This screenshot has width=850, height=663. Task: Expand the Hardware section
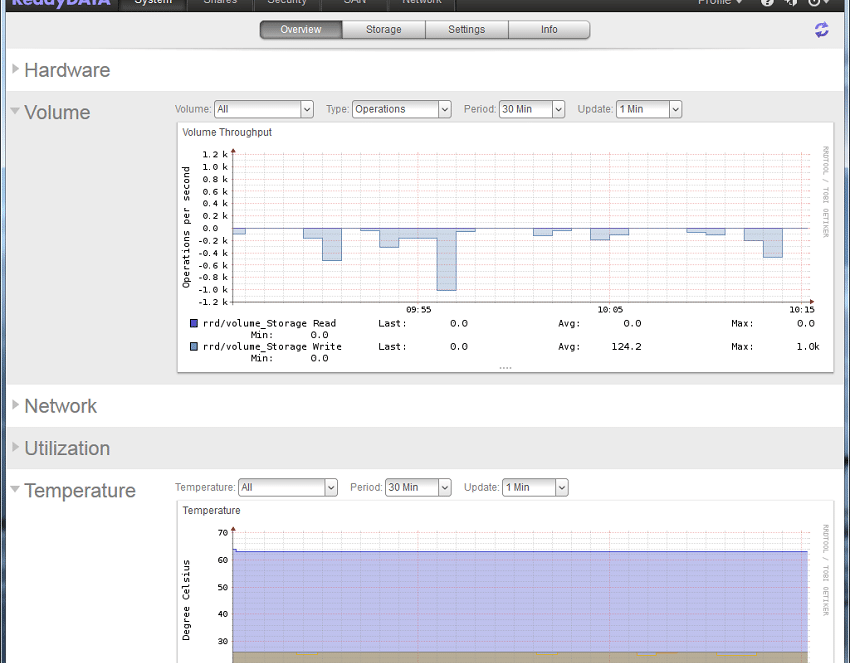pyautogui.click(x=16, y=69)
